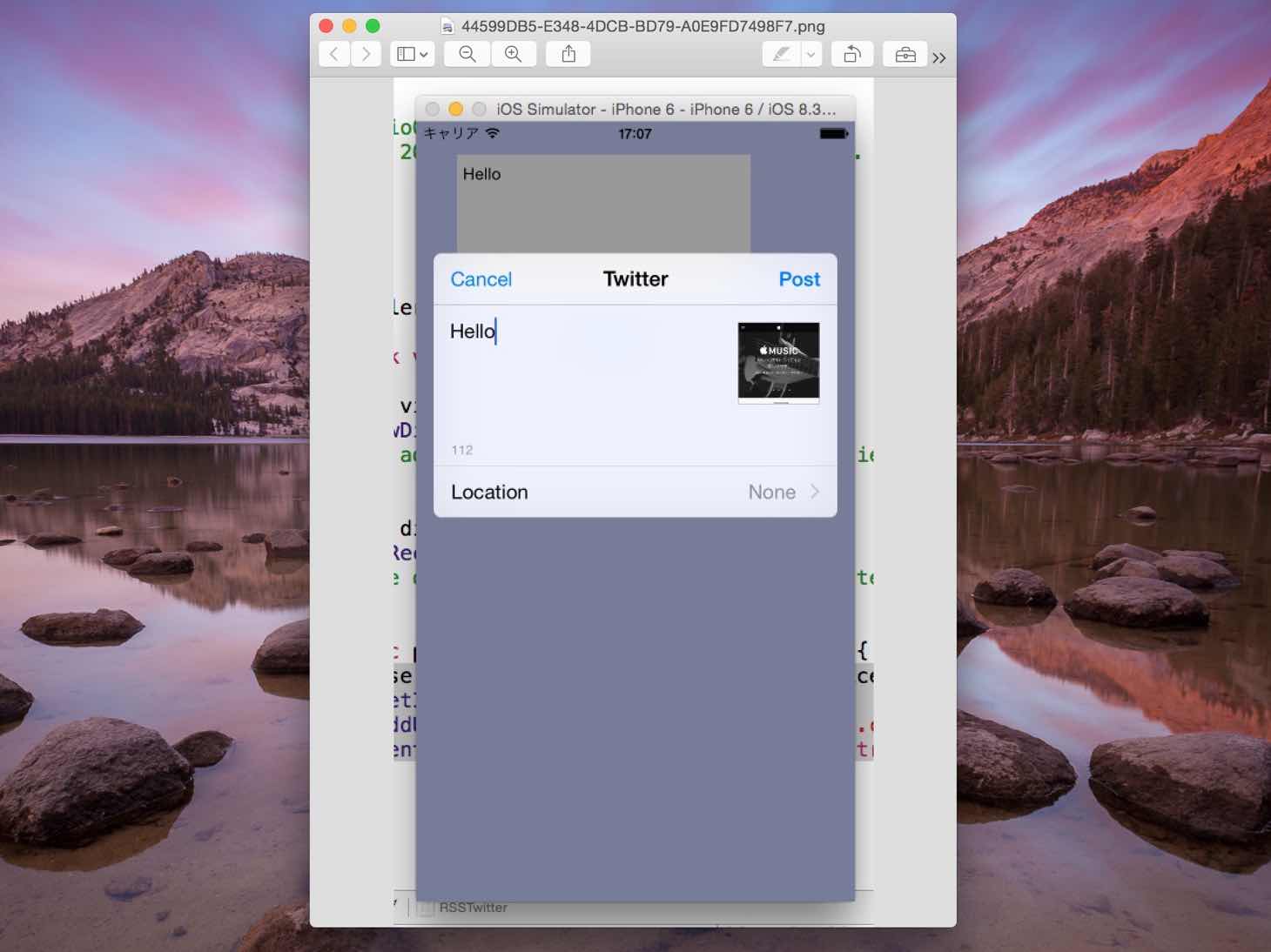Expand the toolbar overflow chevrons
1271x952 pixels.
939,57
